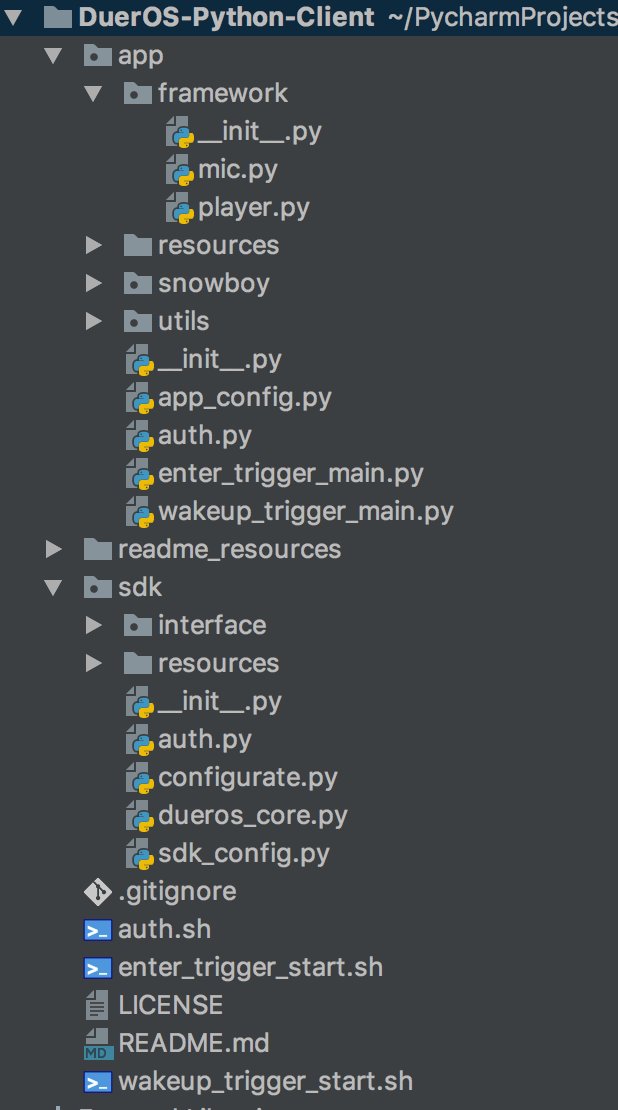
Task: Open the README.md file name
Action: [194, 1043]
